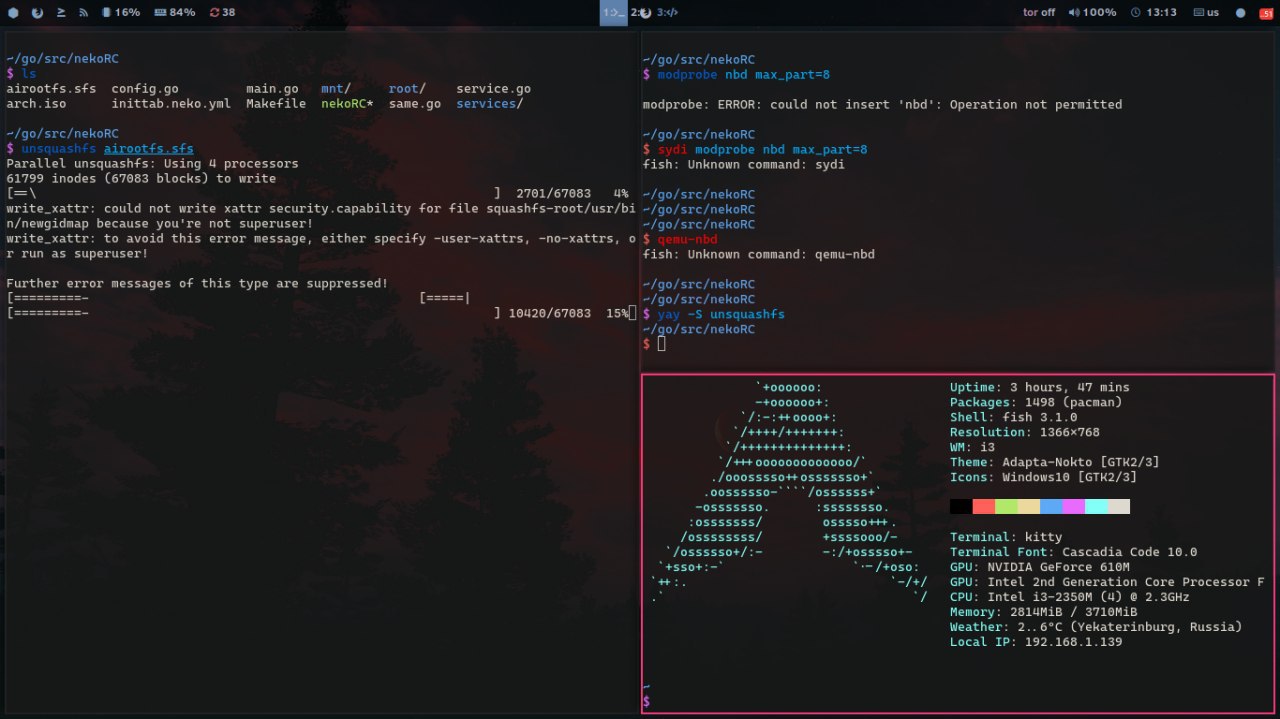Click the 'us' keyboard layout indicator
1280x719 pixels.
pyautogui.click(x=1205, y=13)
